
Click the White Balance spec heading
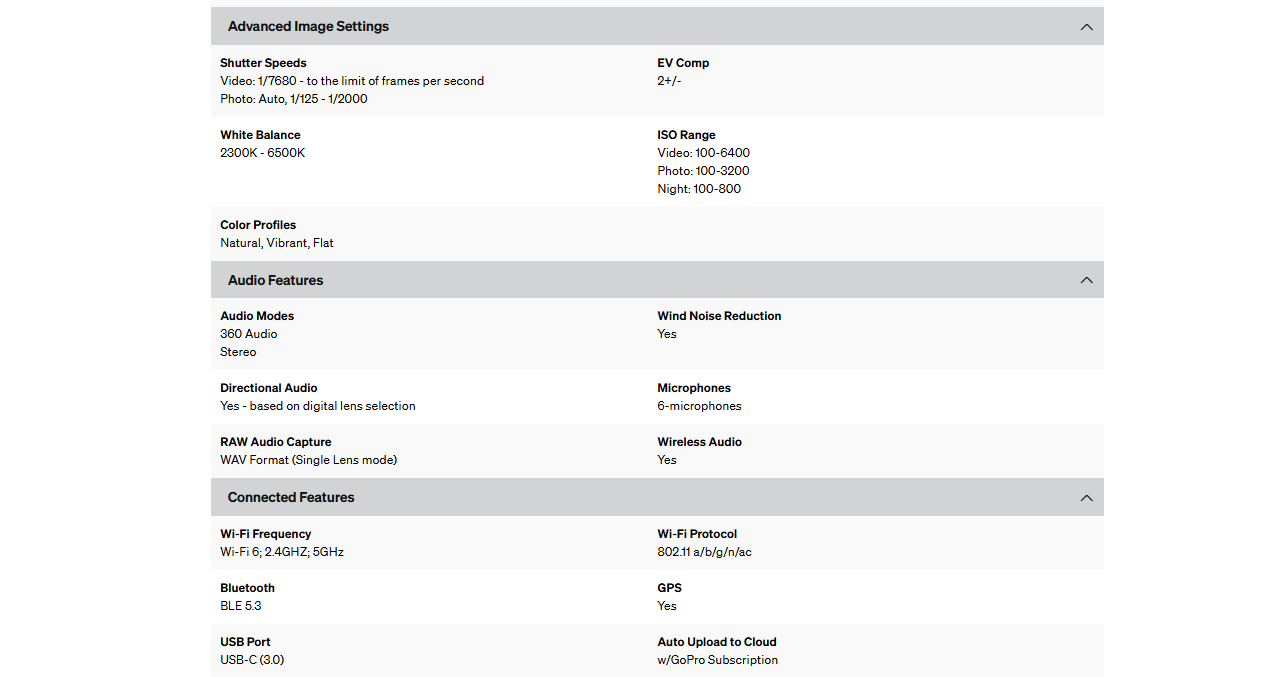coord(260,135)
